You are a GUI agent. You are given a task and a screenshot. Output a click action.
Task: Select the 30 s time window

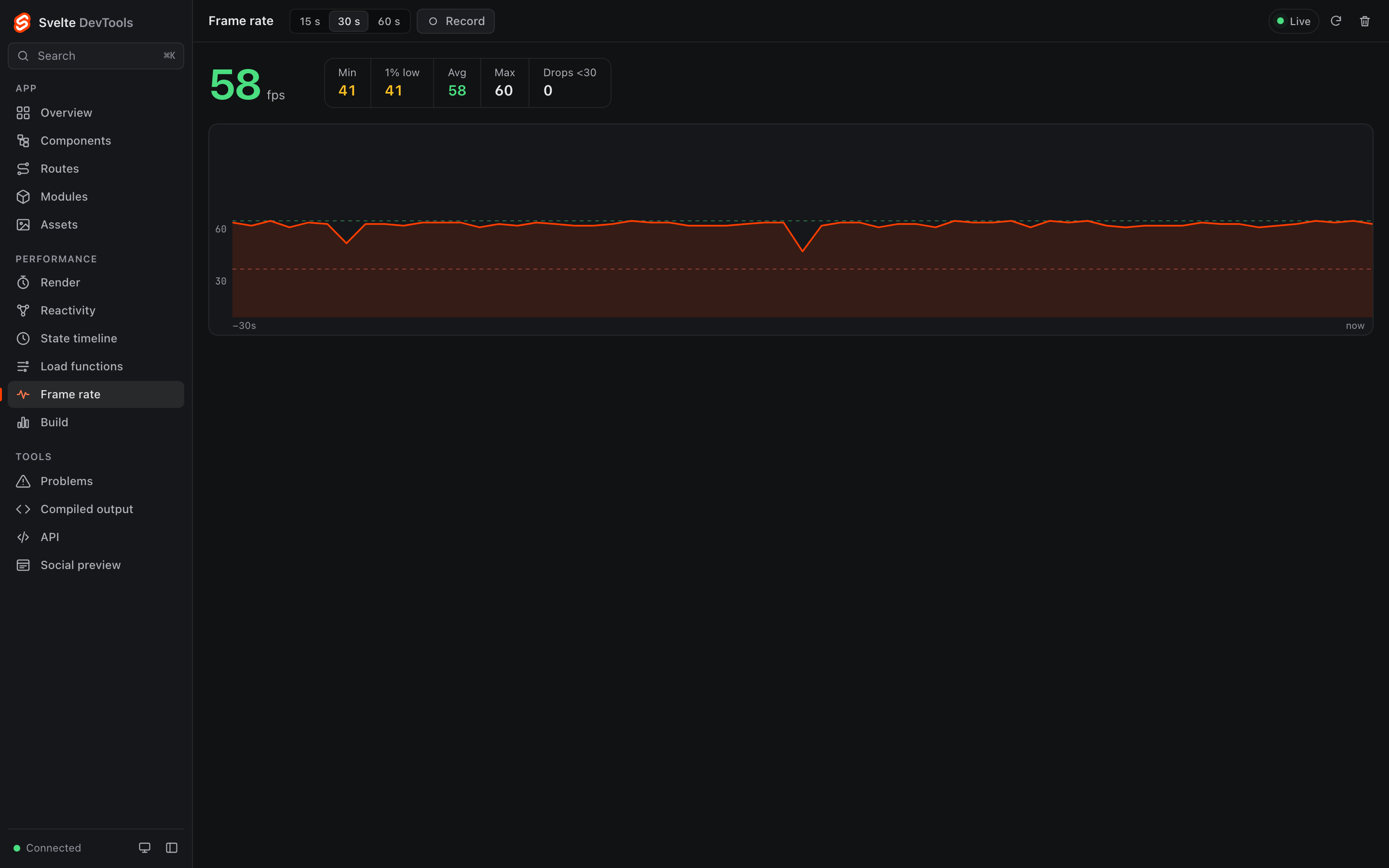pos(349,21)
